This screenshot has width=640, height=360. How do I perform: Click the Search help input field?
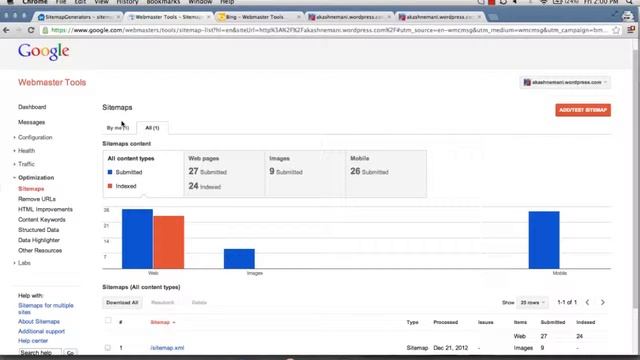(x=40, y=352)
